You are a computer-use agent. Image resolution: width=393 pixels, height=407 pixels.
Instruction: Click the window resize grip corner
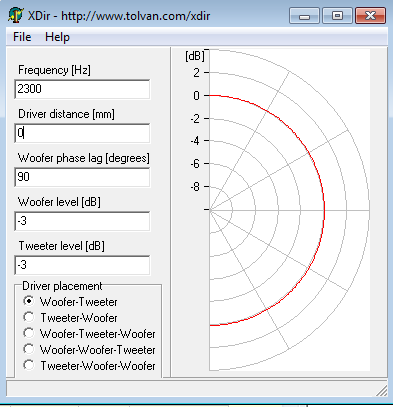[x=383, y=391]
